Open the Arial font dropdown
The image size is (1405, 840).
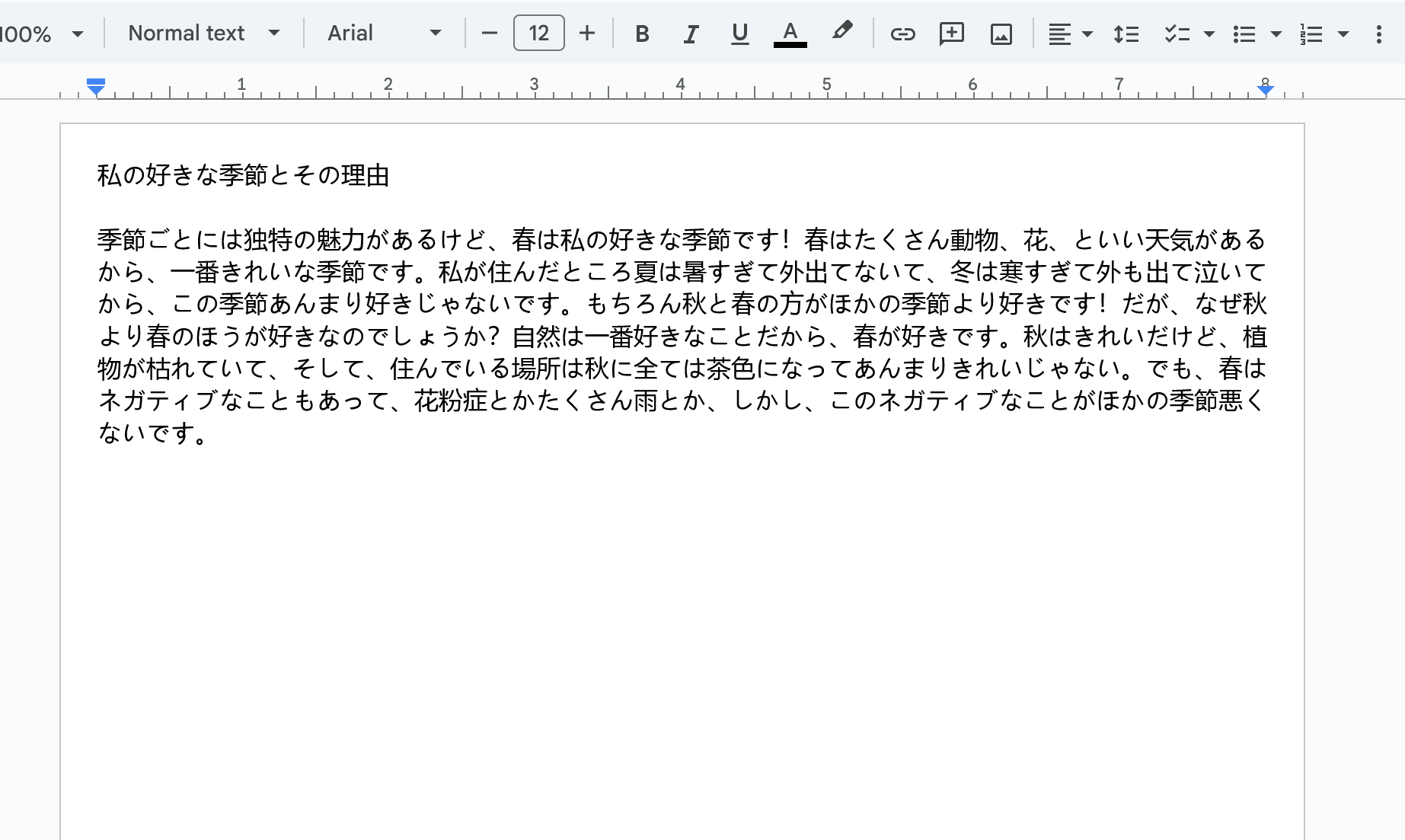383,34
